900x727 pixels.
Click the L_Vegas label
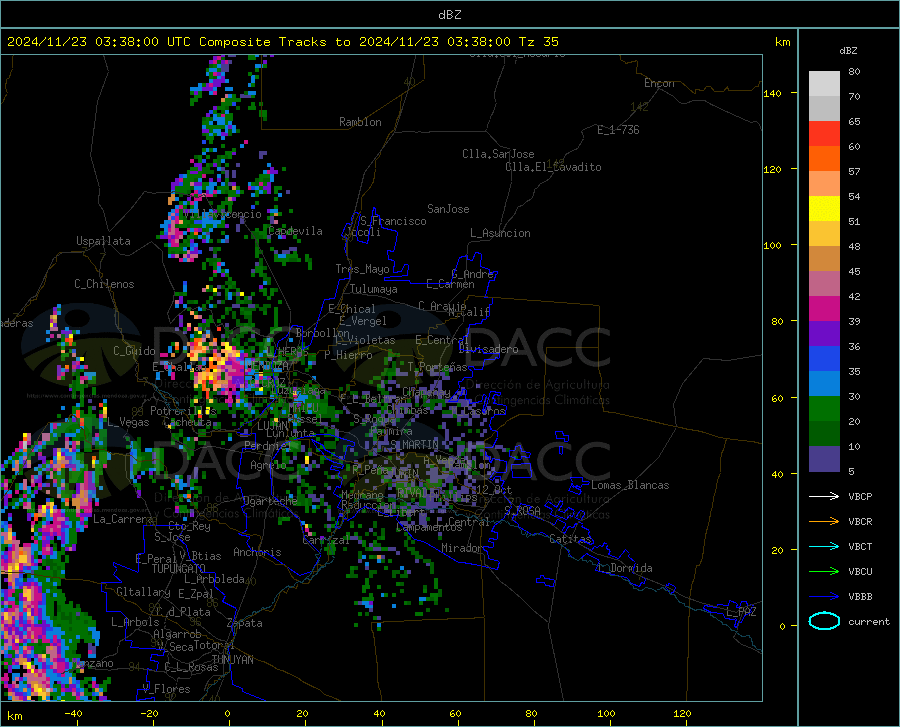pyautogui.click(x=128, y=422)
